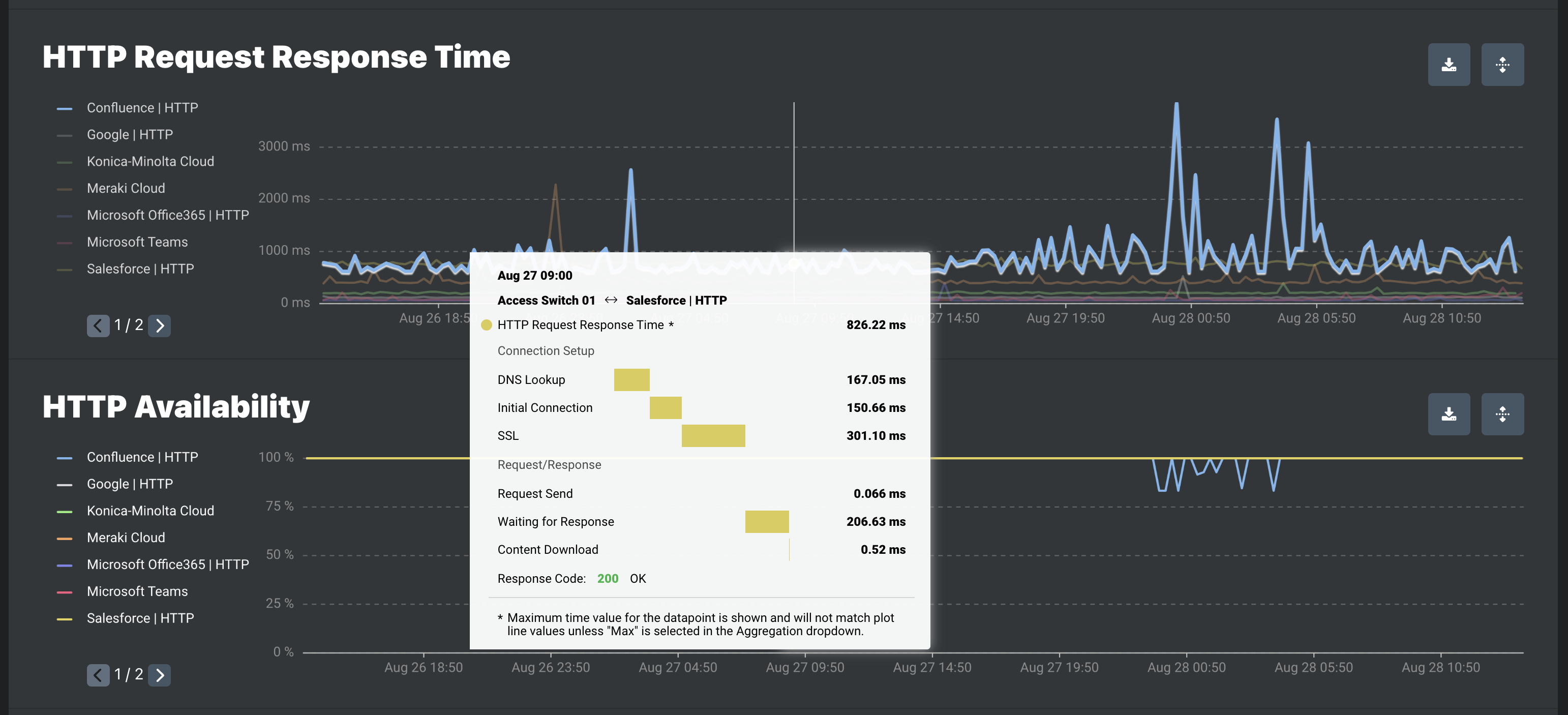
Task: Go to next legend page in Availability chart
Action: coord(160,675)
